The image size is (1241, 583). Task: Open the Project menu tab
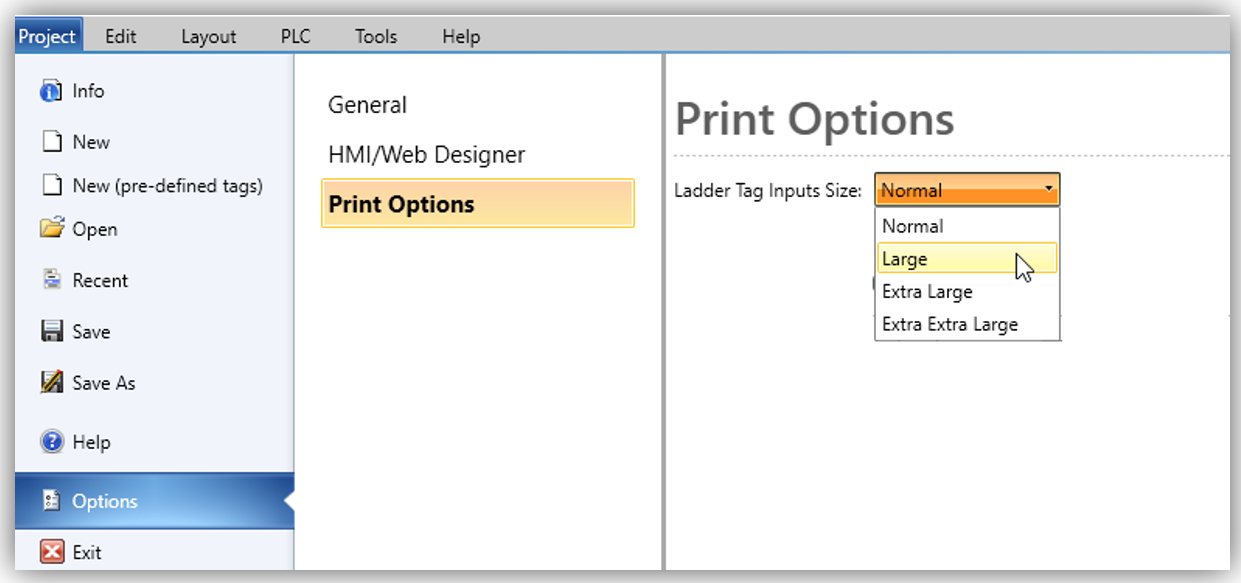pos(47,36)
